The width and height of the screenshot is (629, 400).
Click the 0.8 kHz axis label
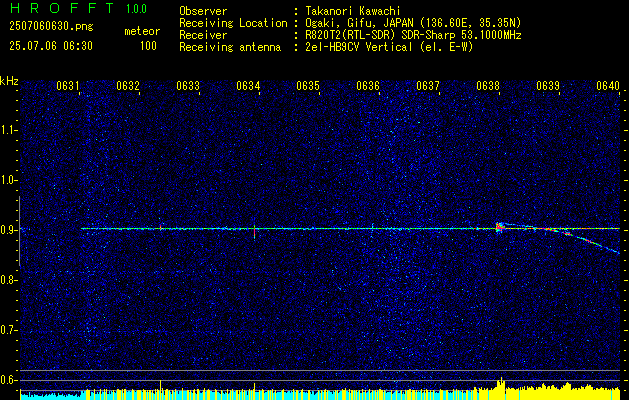[x=9, y=280]
